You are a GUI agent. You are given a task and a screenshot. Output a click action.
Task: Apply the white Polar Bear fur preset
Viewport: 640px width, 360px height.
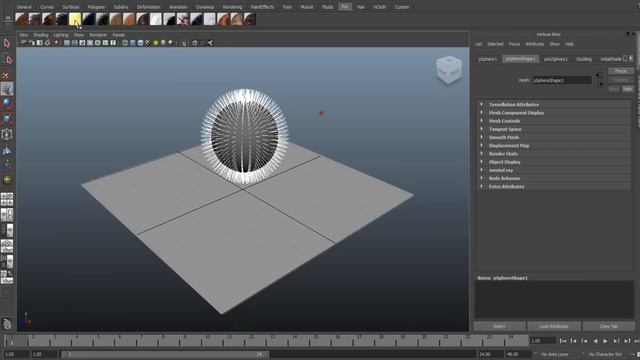156,19
